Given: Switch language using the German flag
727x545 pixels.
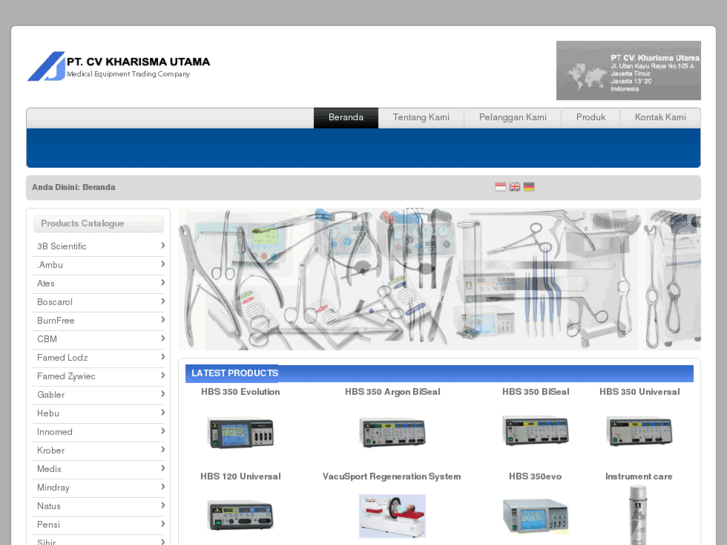Looking at the screenshot, I should point(529,186).
